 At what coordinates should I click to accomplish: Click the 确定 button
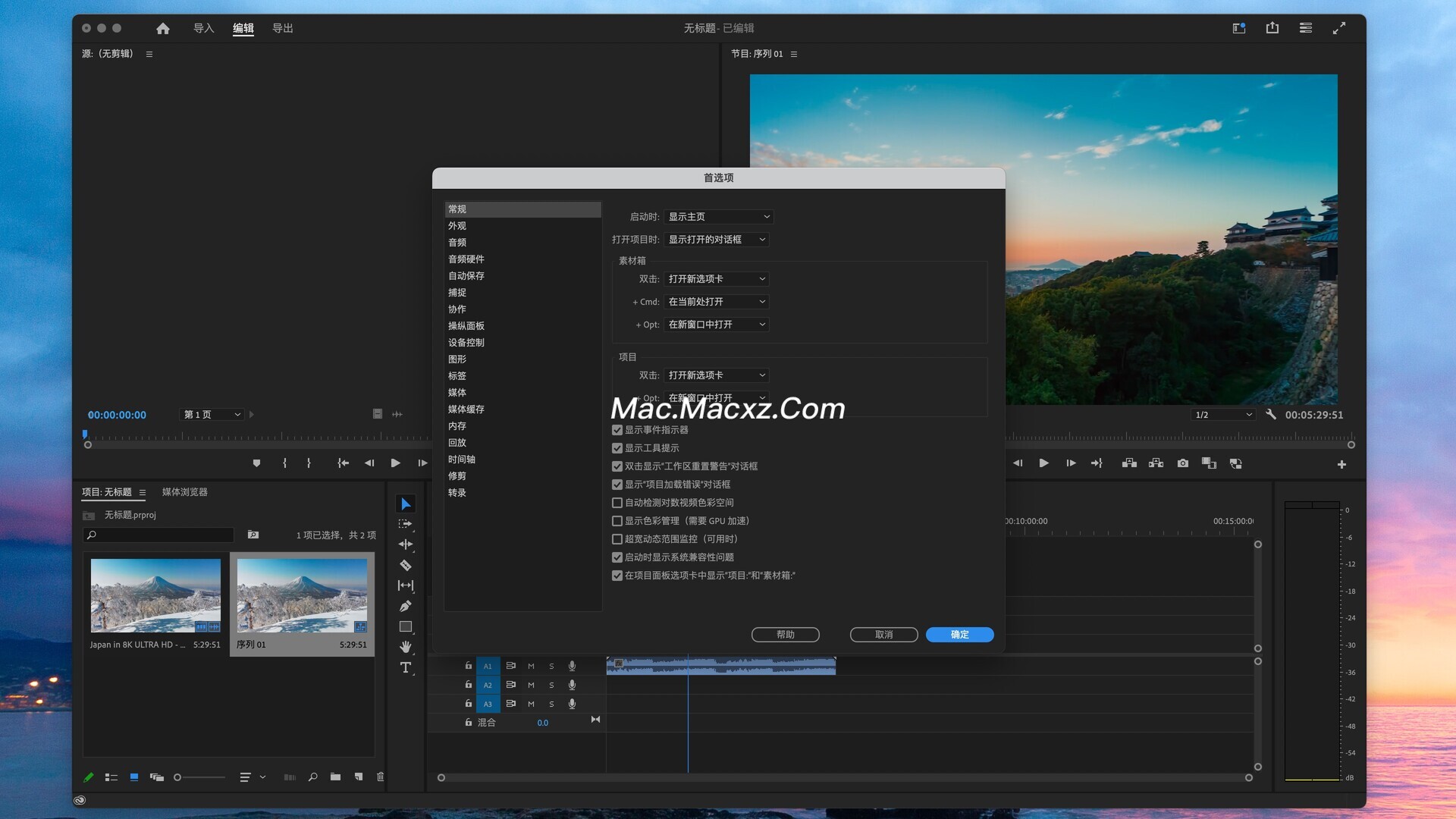(x=959, y=635)
